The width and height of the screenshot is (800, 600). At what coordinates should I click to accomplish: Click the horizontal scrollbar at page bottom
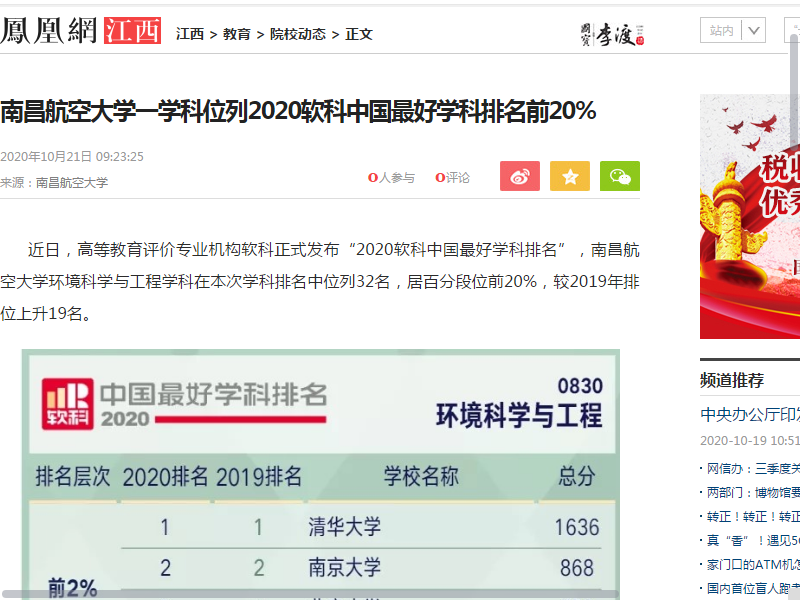coord(300,593)
